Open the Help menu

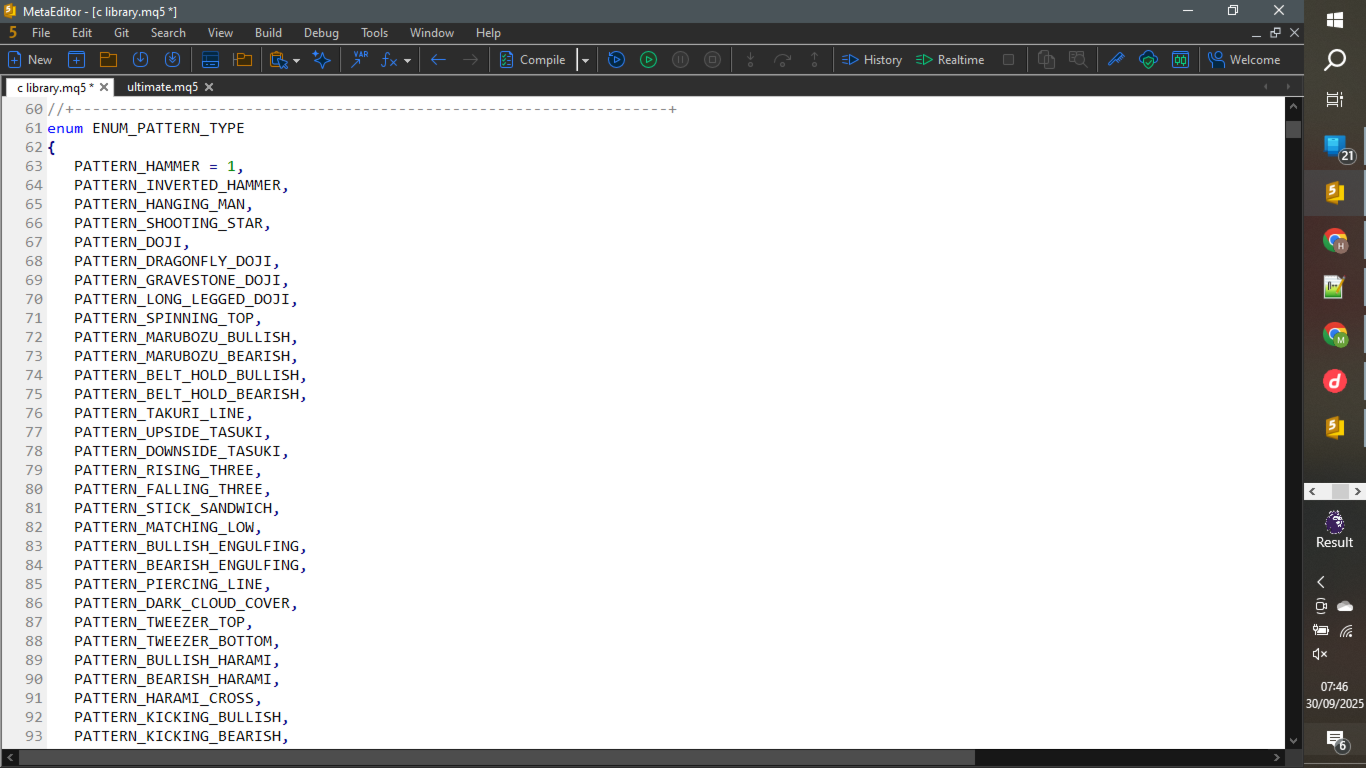tap(488, 33)
